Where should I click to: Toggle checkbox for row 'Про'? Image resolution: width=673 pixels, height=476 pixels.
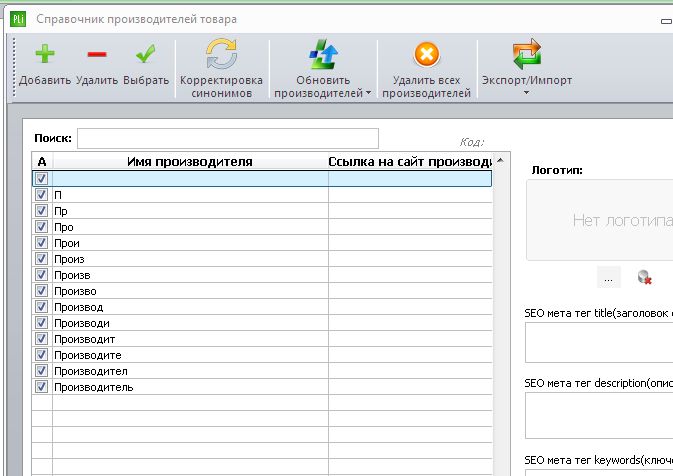(41, 226)
